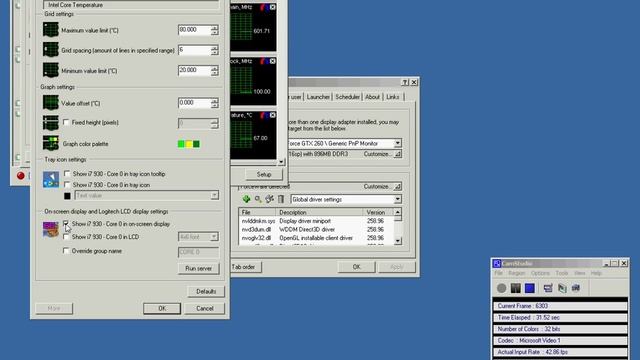This screenshot has width=640, height=360.
Task: Click the Defaults button
Action: point(206,291)
